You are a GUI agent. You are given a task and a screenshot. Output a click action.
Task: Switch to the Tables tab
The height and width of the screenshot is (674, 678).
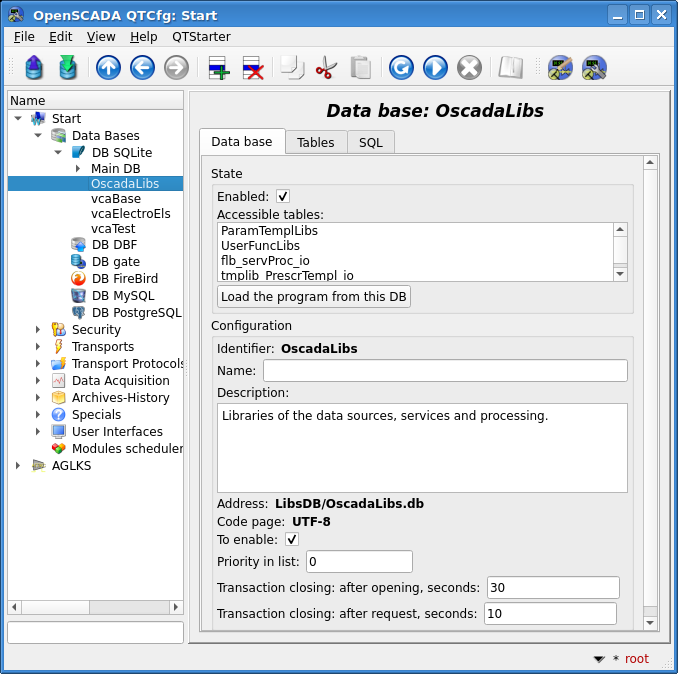point(316,143)
